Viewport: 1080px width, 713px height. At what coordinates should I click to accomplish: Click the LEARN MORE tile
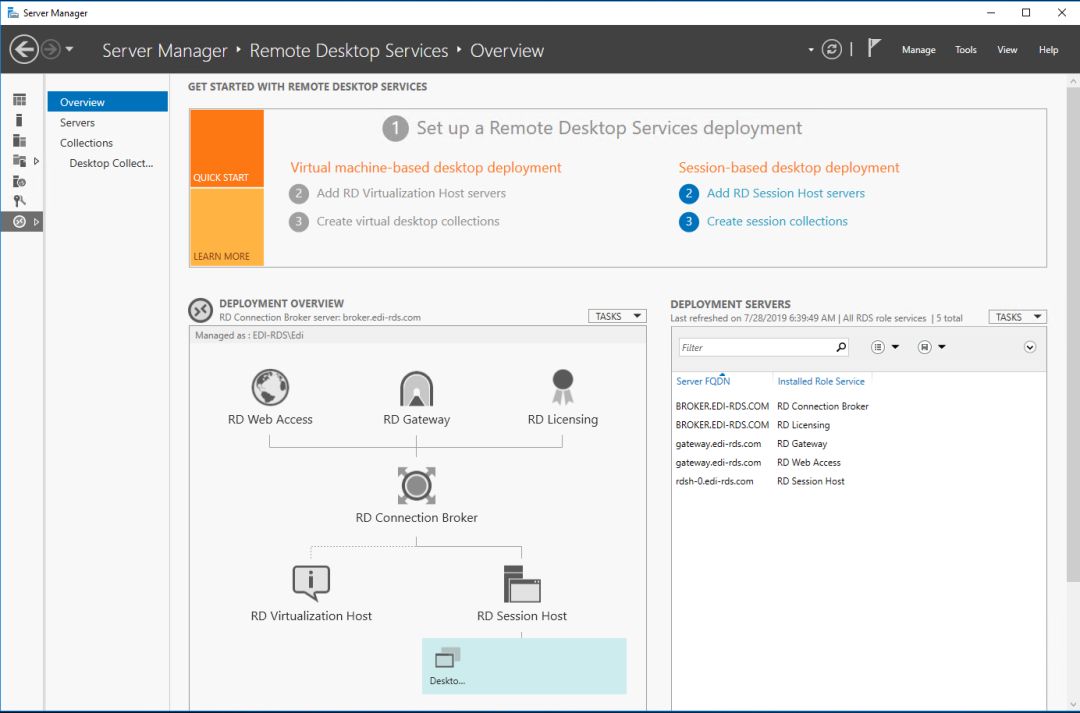227,227
